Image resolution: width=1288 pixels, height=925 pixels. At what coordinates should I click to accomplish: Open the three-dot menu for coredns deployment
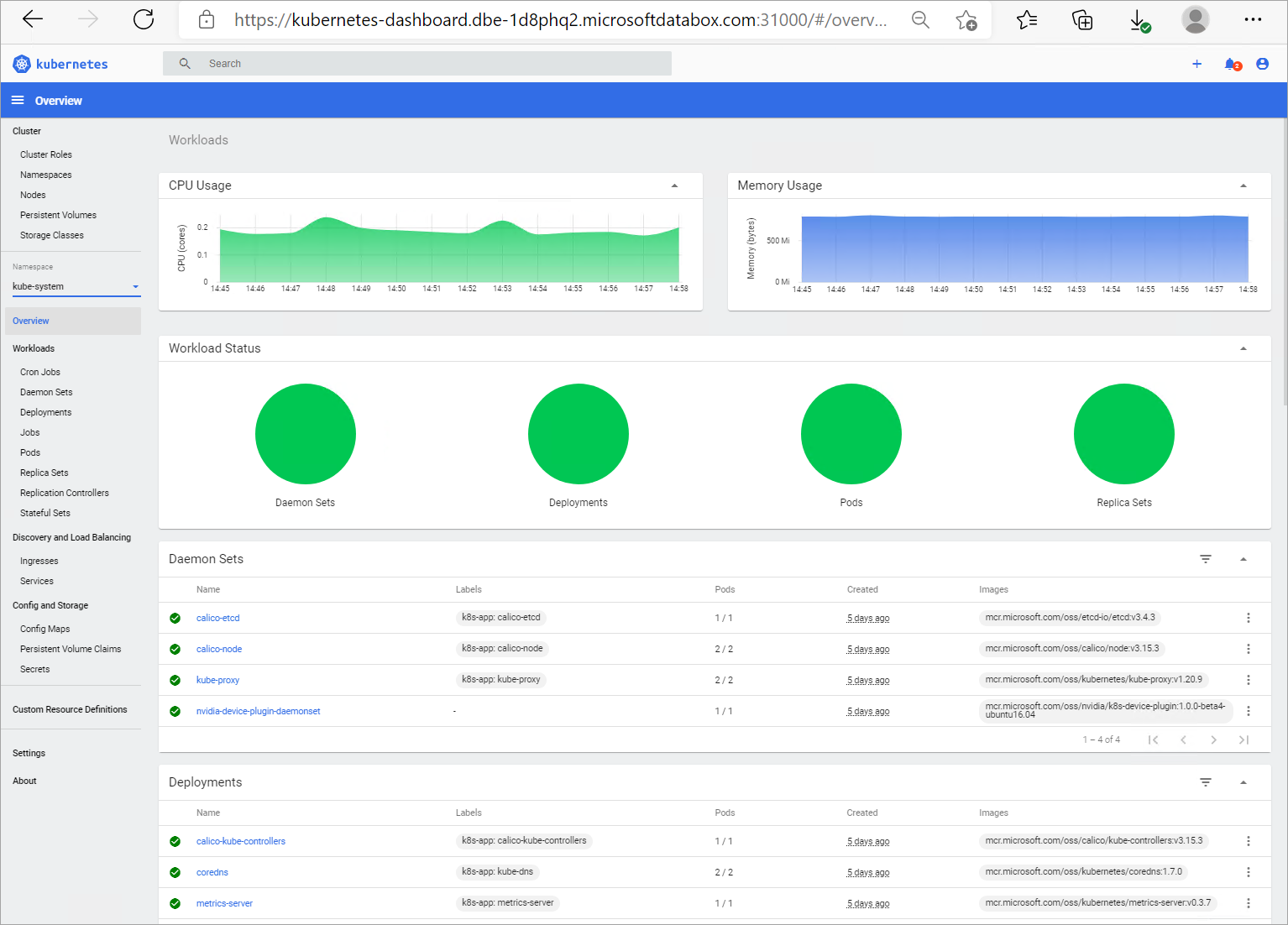click(x=1248, y=871)
